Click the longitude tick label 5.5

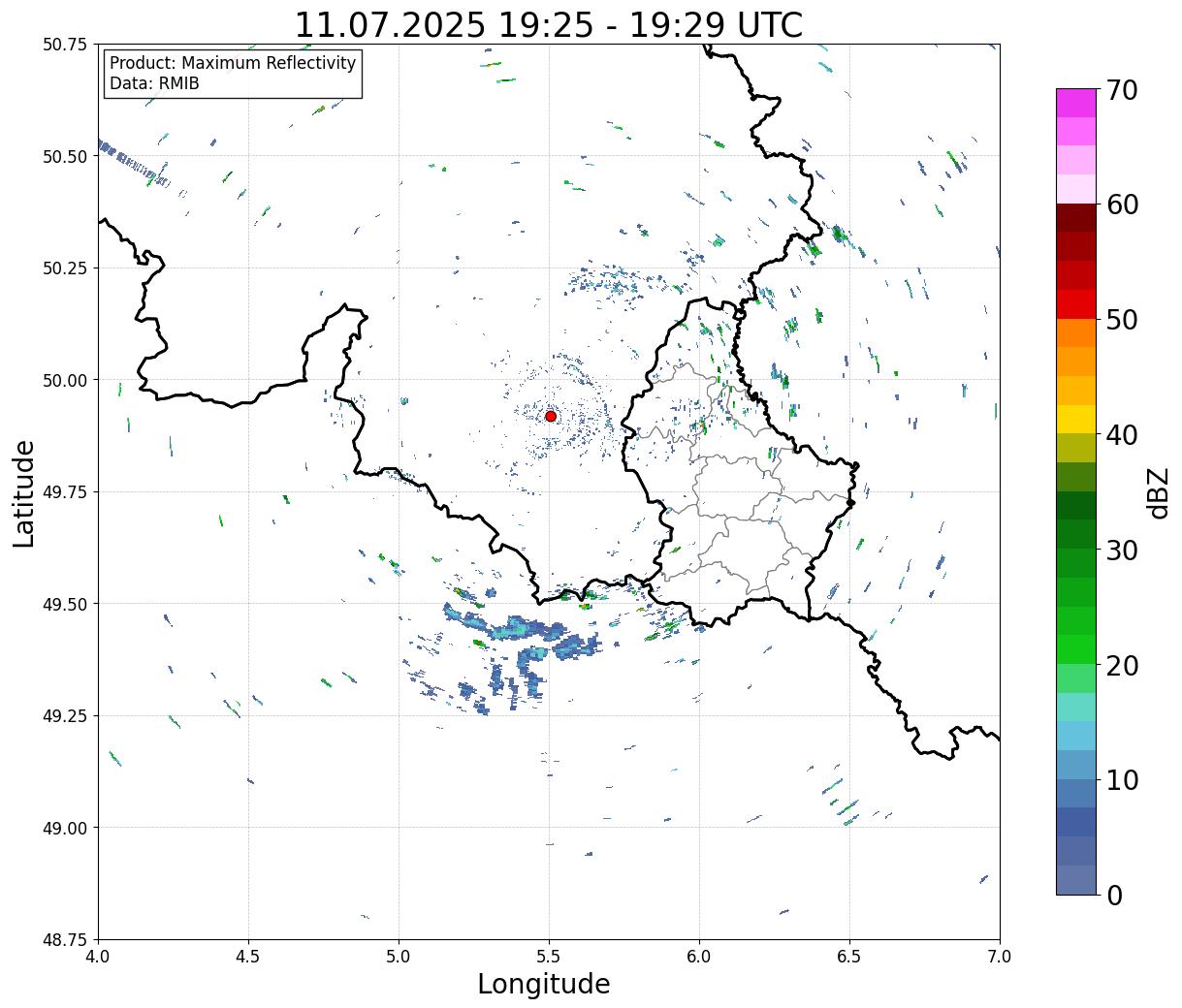(x=549, y=956)
